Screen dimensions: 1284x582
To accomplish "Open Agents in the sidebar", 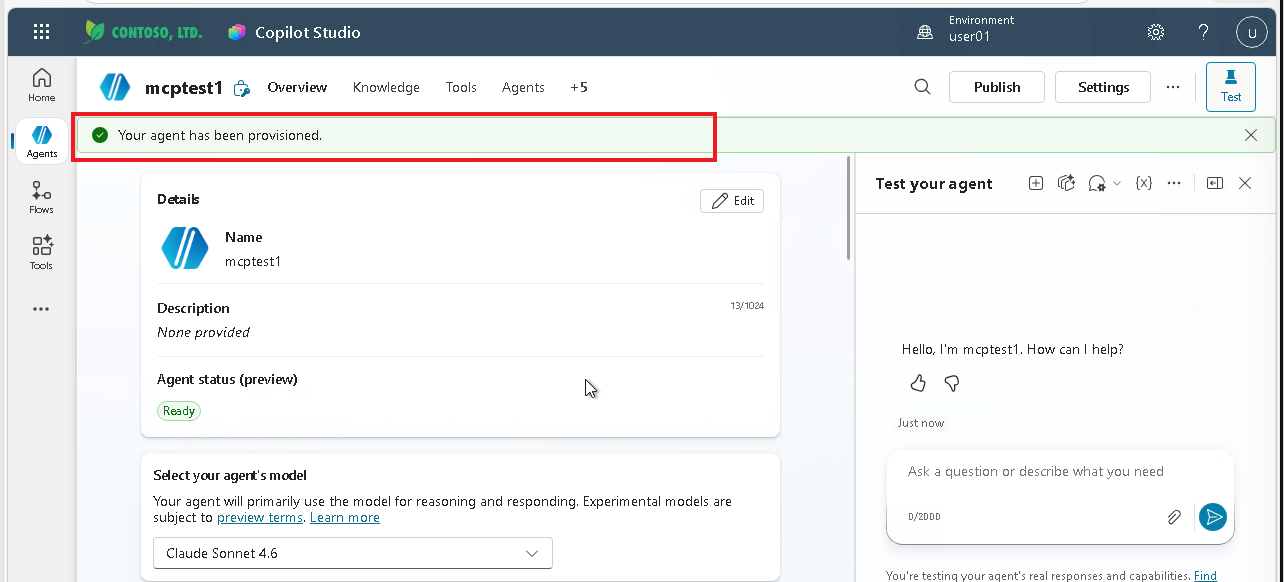I will point(42,141).
